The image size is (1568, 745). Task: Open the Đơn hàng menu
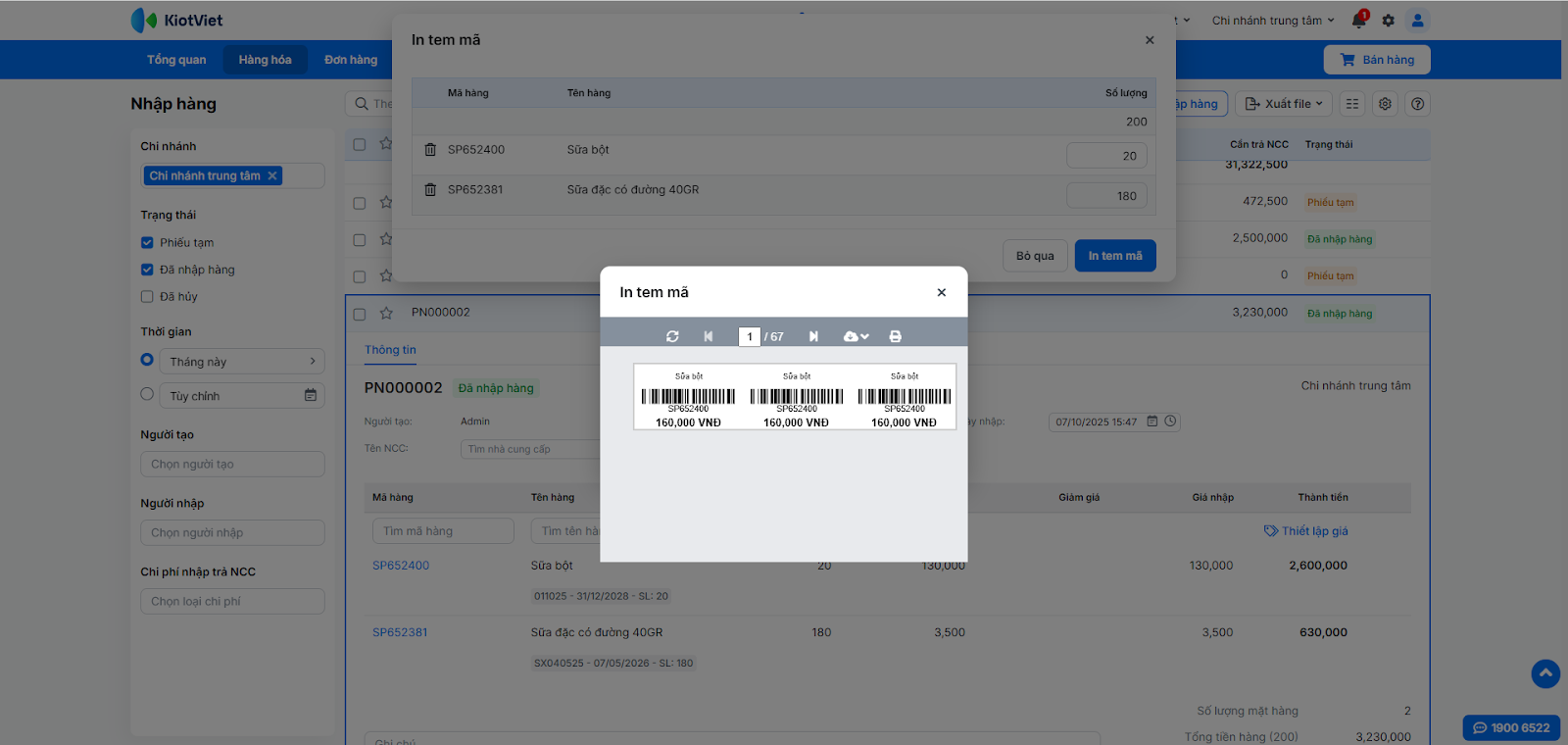pos(351,60)
